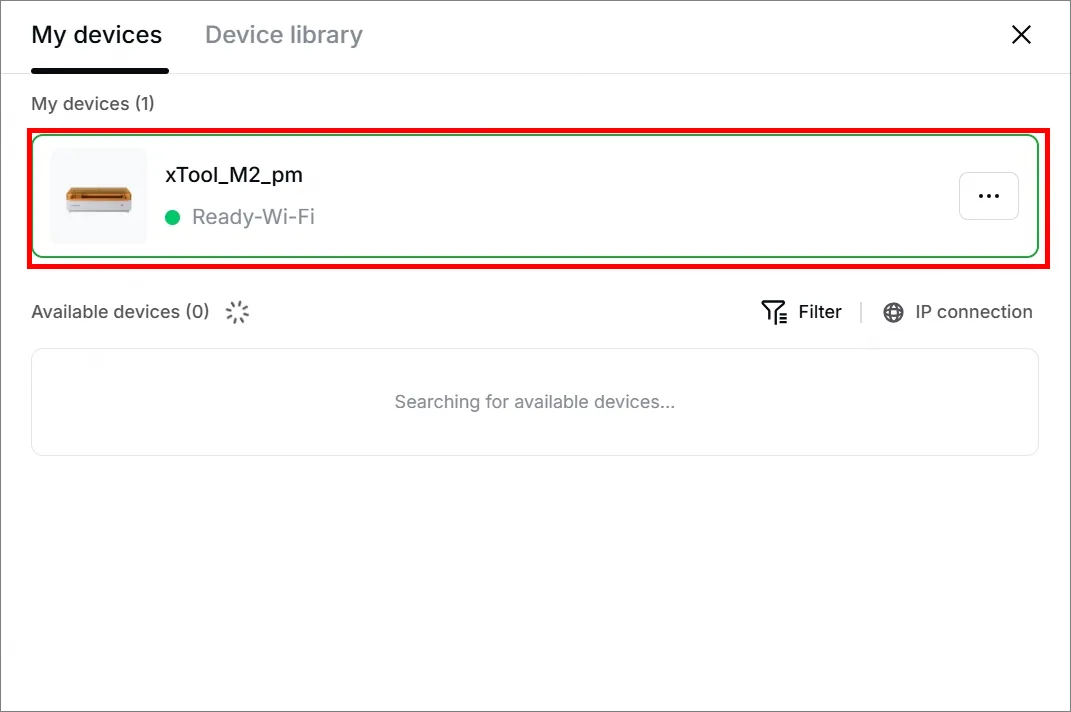Click the empty available devices list box
The image size is (1071, 712).
pos(535,402)
